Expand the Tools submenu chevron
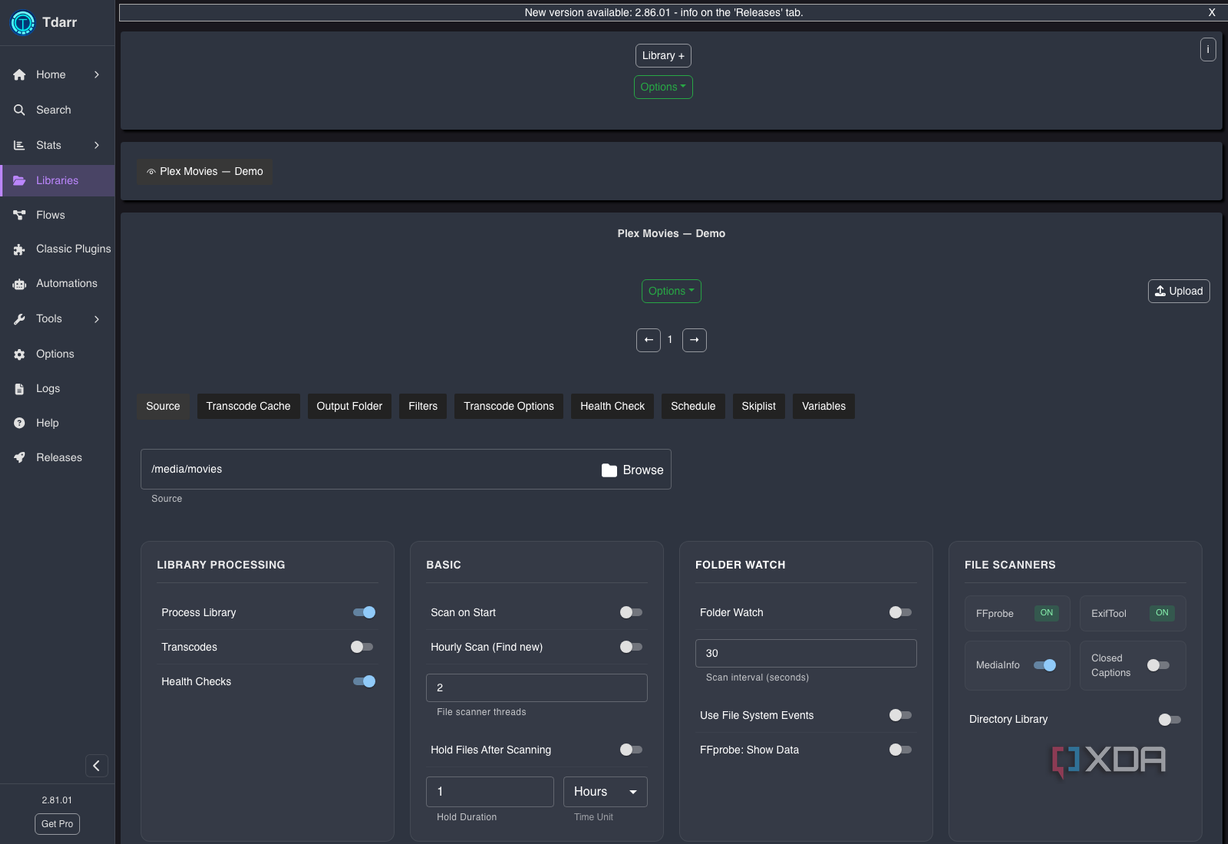 click(97, 319)
